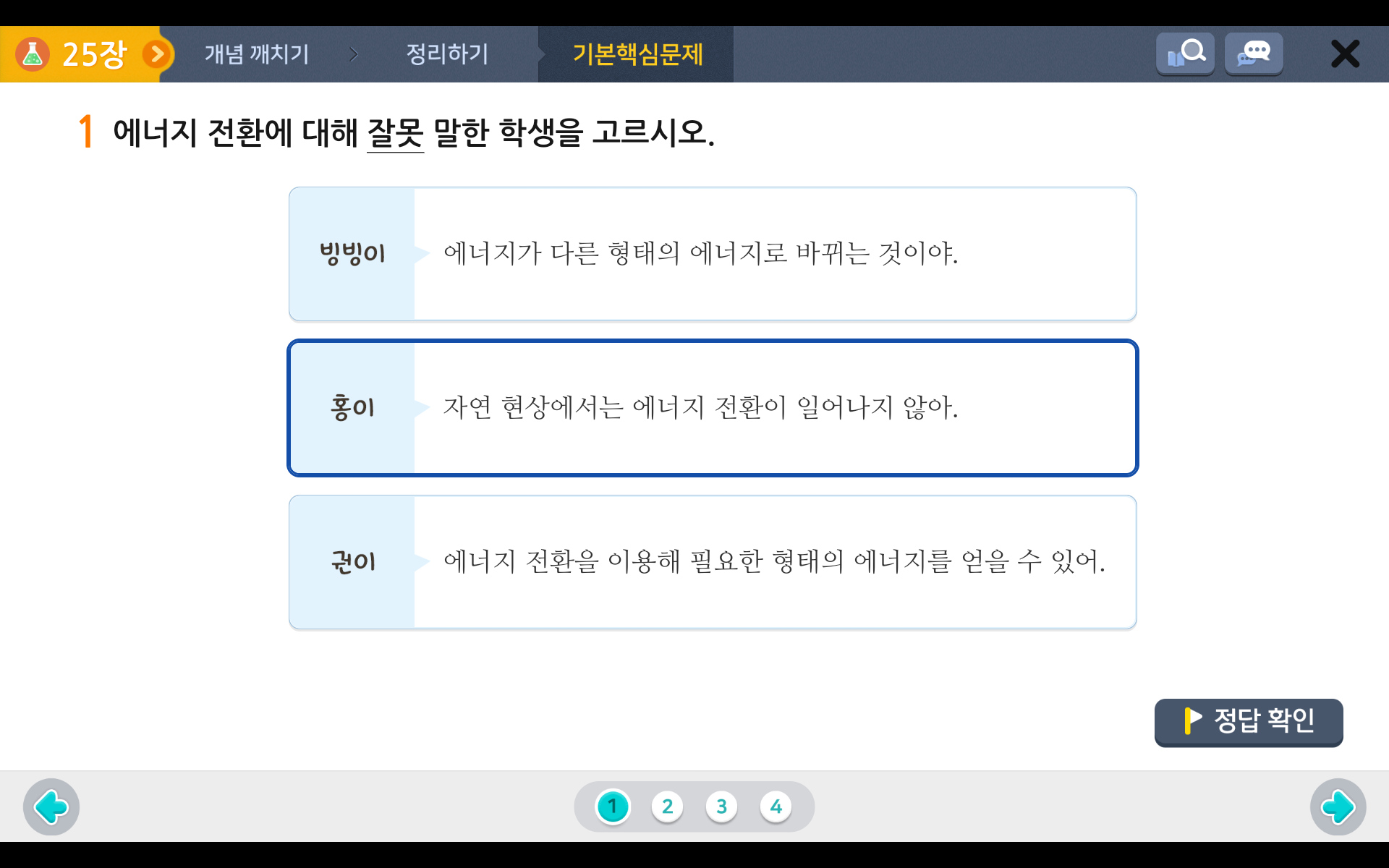
Task: Open the chat speech bubbles icon
Action: pyautogui.click(x=1253, y=54)
